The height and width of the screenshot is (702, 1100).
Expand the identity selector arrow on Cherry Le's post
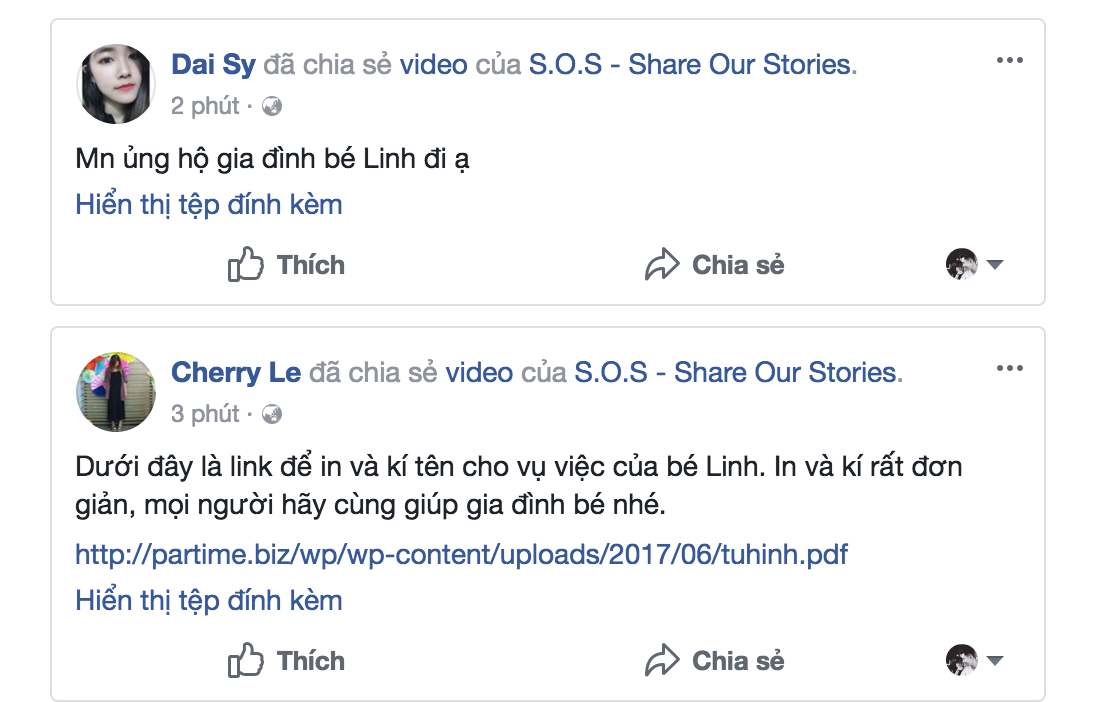coord(994,661)
